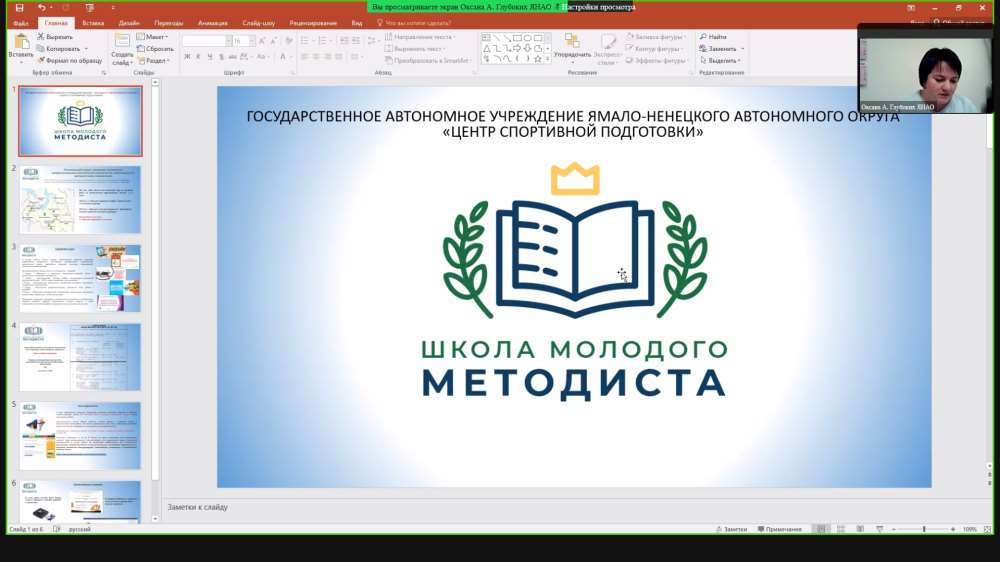
Task: Open Раздел section dropdown
Action: (154, 61)
